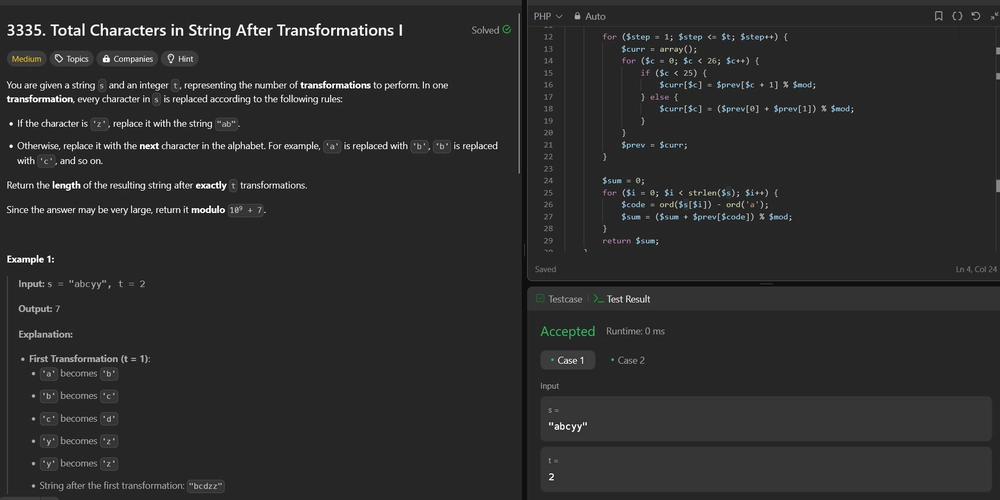
Task: Click the return $sum; code line
Action: 630,241
